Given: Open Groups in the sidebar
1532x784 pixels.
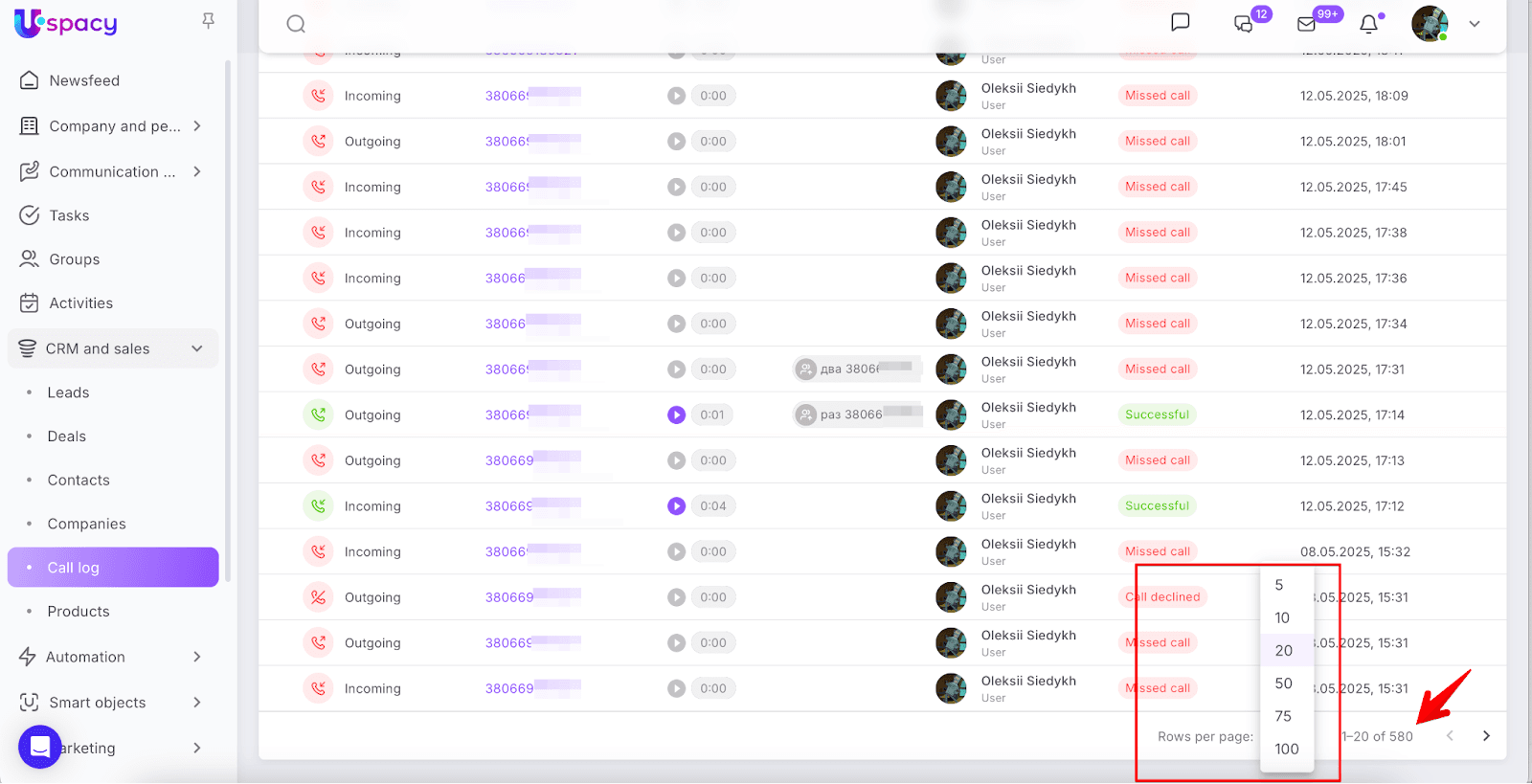Looking at the screenshot, I should point(75,259).
